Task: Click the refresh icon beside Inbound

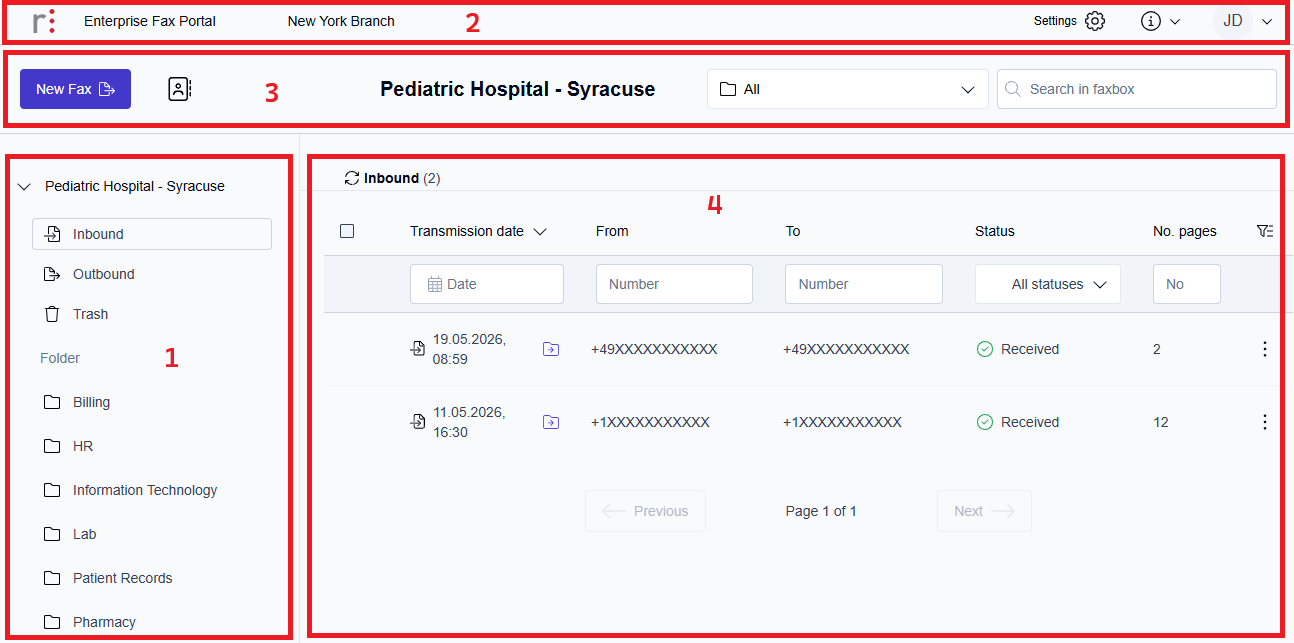Action: click(351, 178)
